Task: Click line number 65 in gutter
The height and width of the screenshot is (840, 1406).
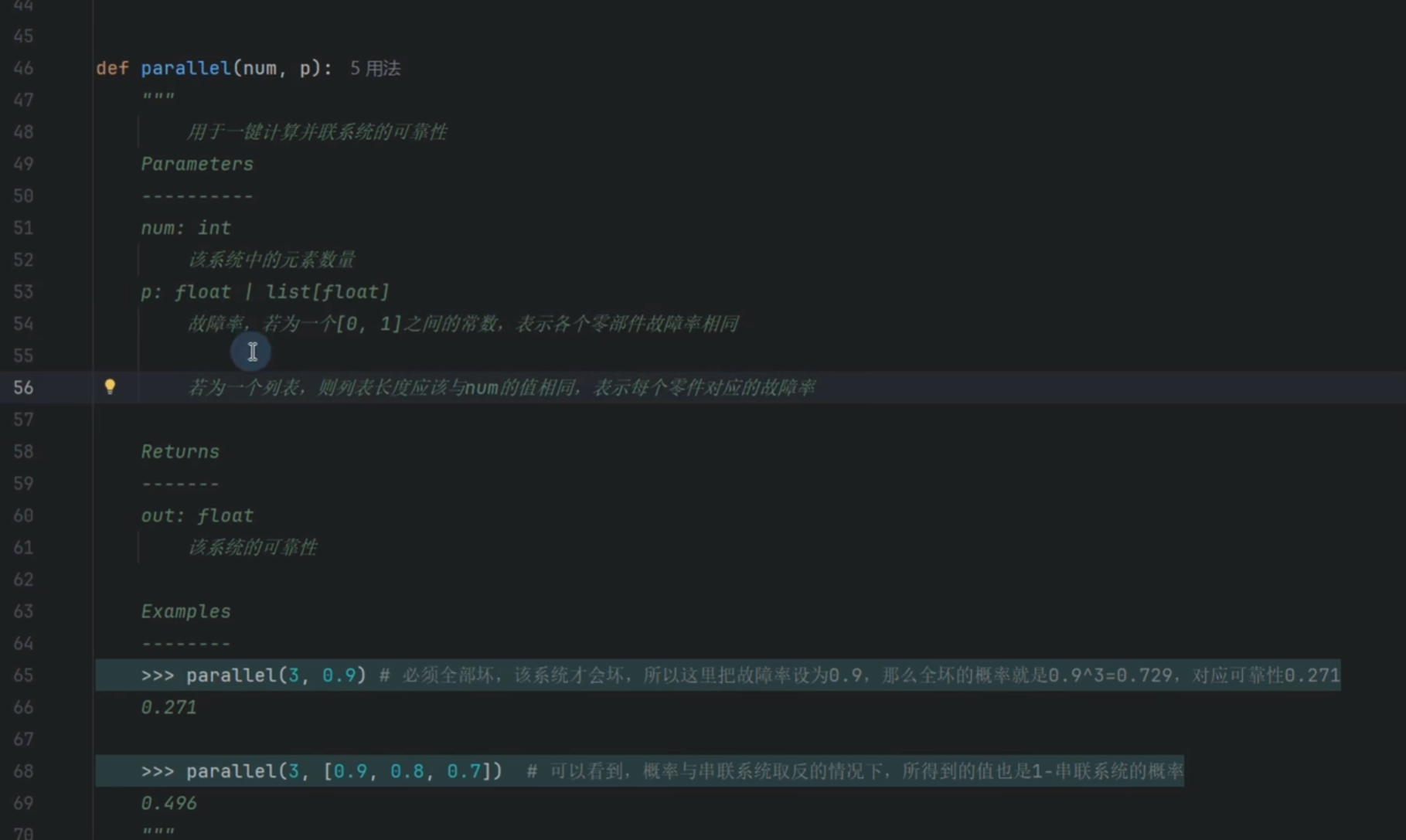Action: point(23,675)
